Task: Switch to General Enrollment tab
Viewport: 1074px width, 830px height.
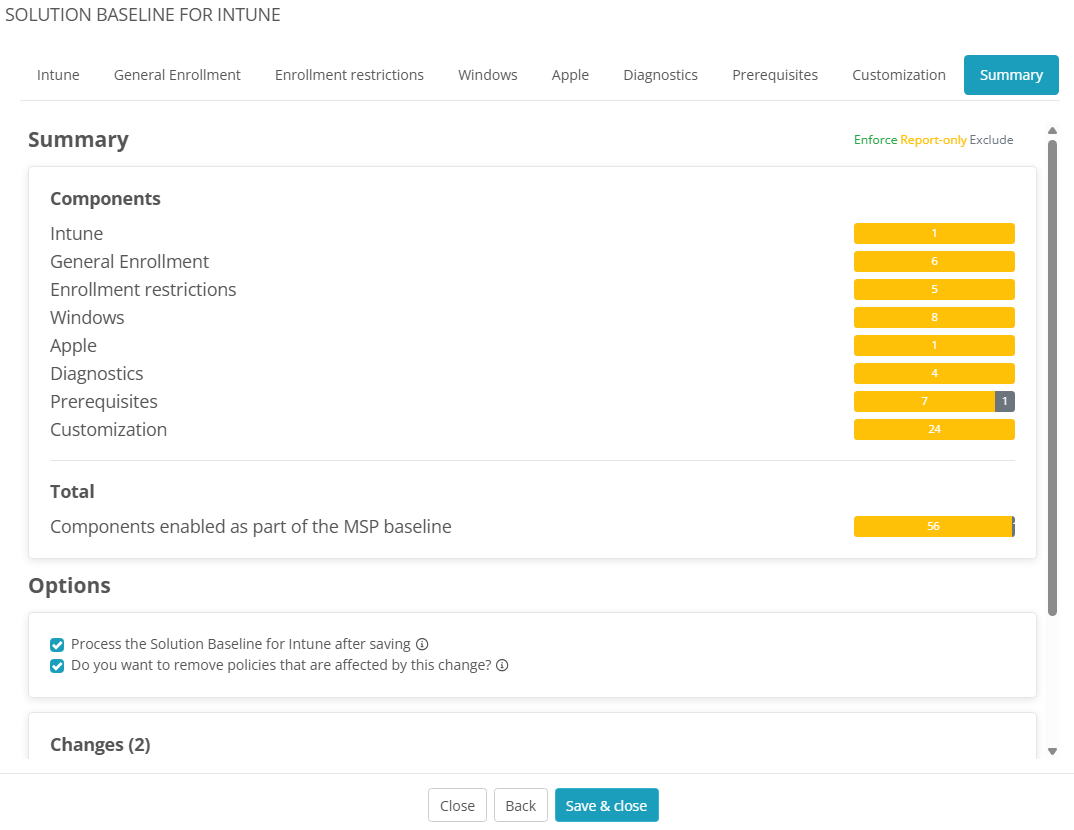Action: pyautogui.click(x=177, y=75)
